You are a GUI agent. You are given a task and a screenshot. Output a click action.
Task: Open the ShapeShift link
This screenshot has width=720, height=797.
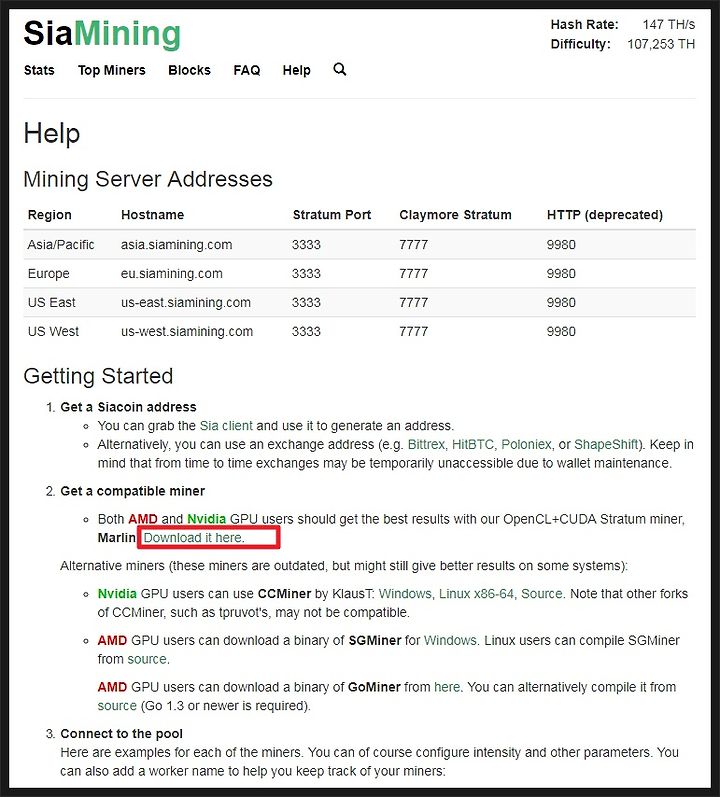(x=606, y=444)
